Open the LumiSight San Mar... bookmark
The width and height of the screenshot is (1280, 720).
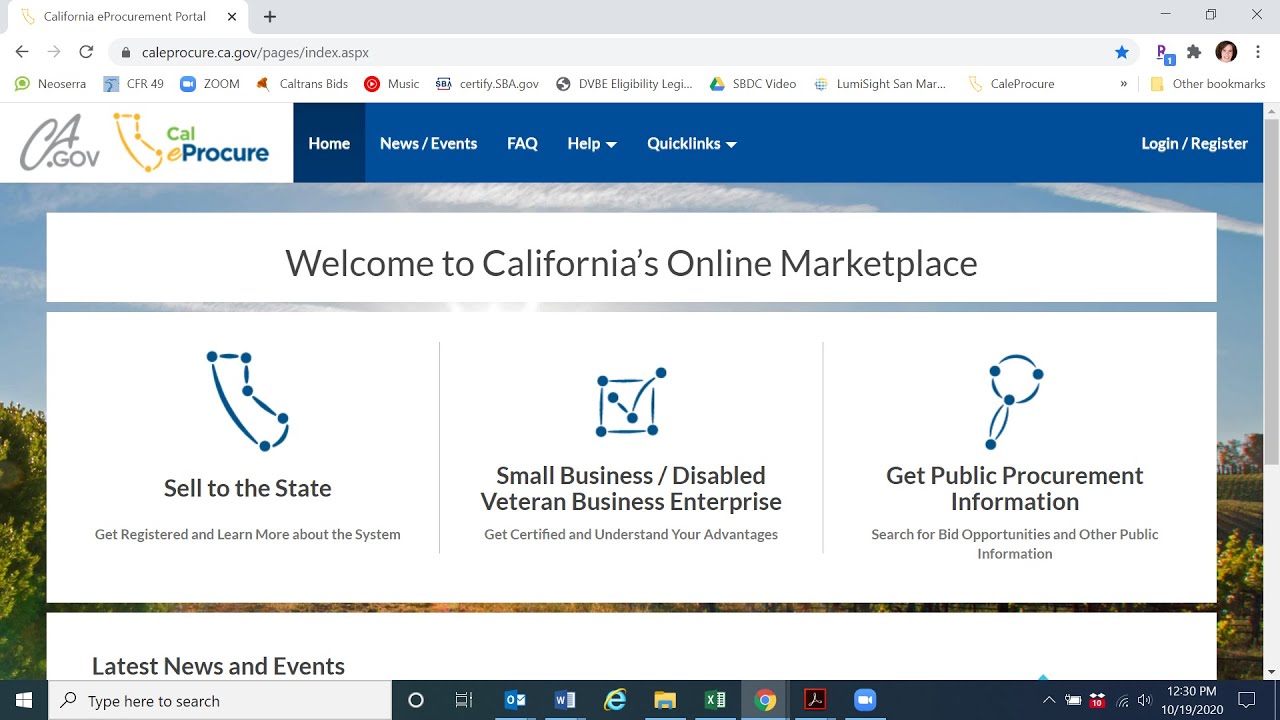click(x=880, y=84)
